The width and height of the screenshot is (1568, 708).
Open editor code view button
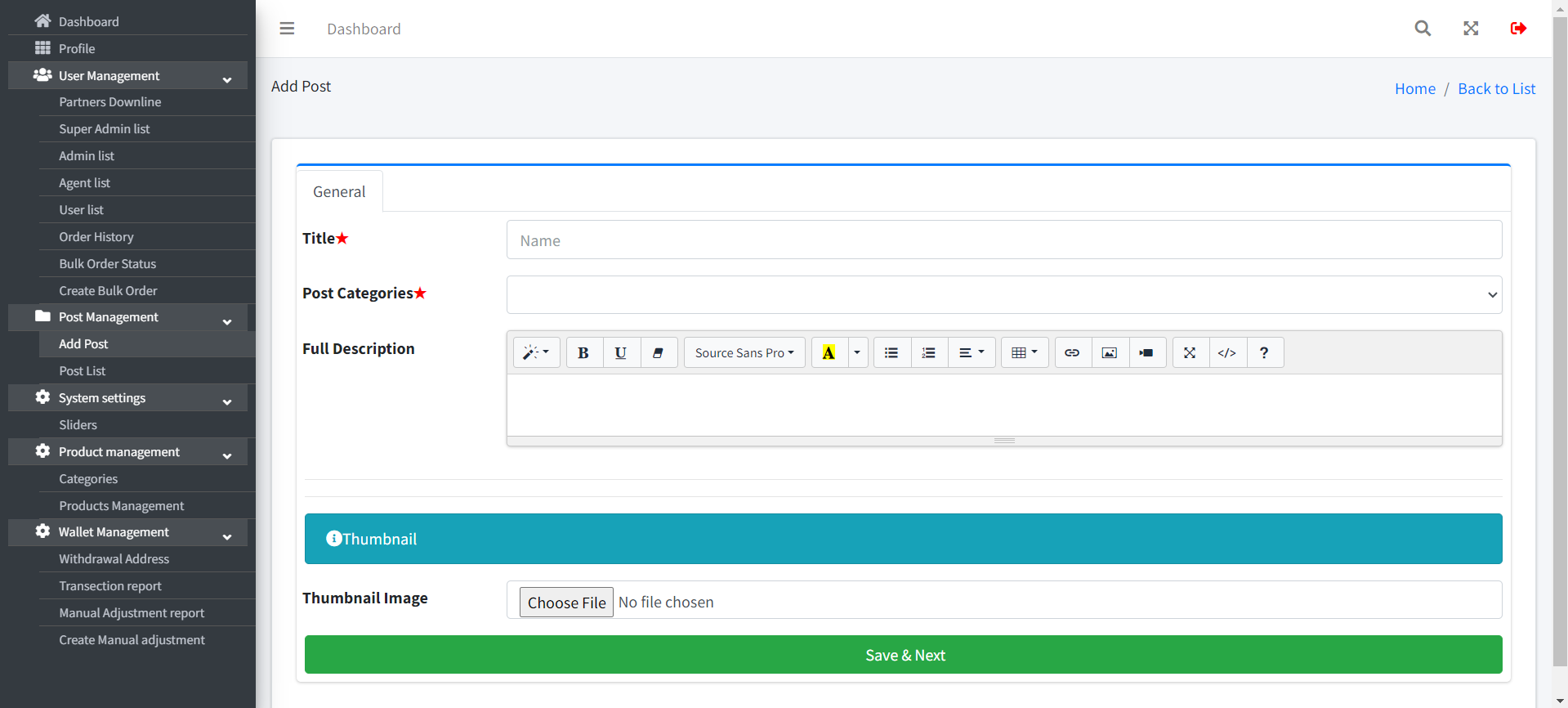[1226, 353]
